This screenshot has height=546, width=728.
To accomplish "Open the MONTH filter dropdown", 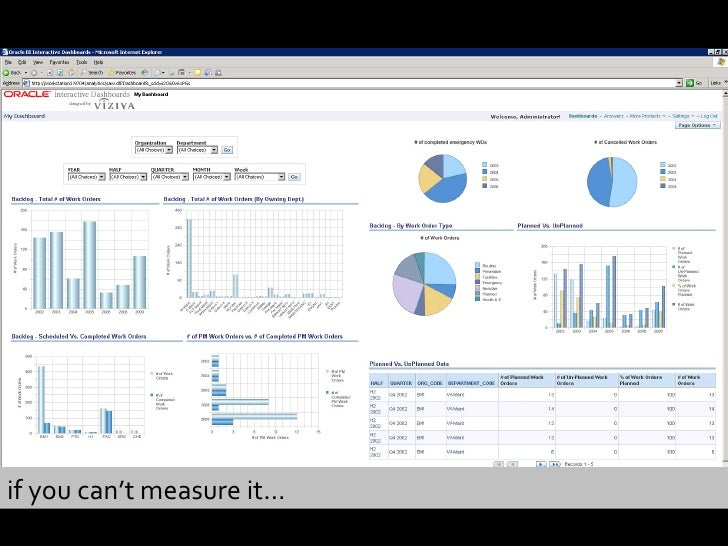I will 212,177.
